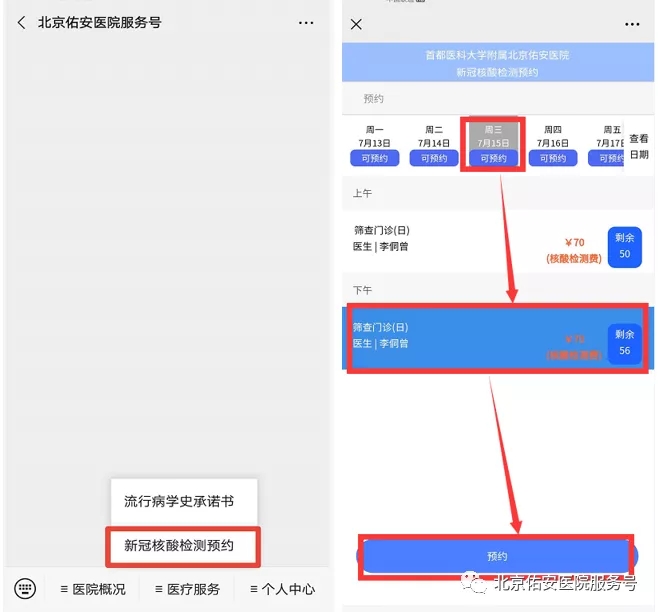Expand the 个人中心 bottom menu
The width and height of the screenshot is (658, 612).
click(x=282, y=589)
